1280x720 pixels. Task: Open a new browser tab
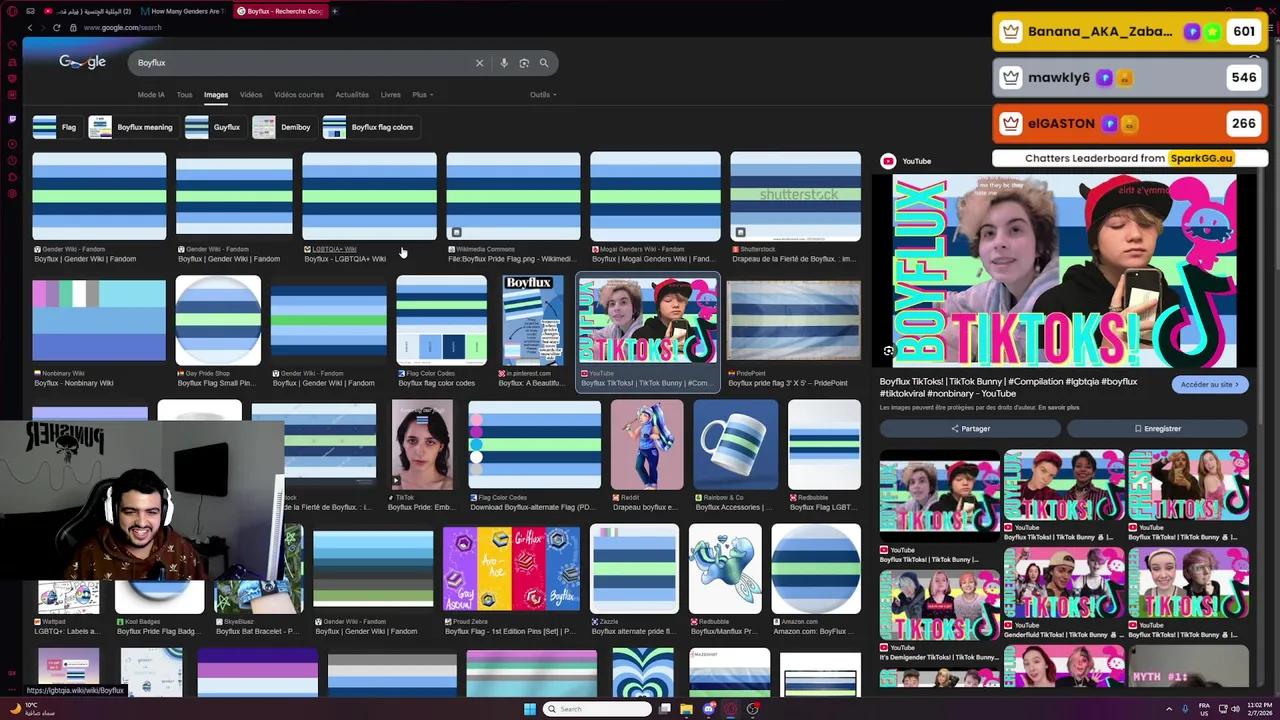(x=334, y=11)
